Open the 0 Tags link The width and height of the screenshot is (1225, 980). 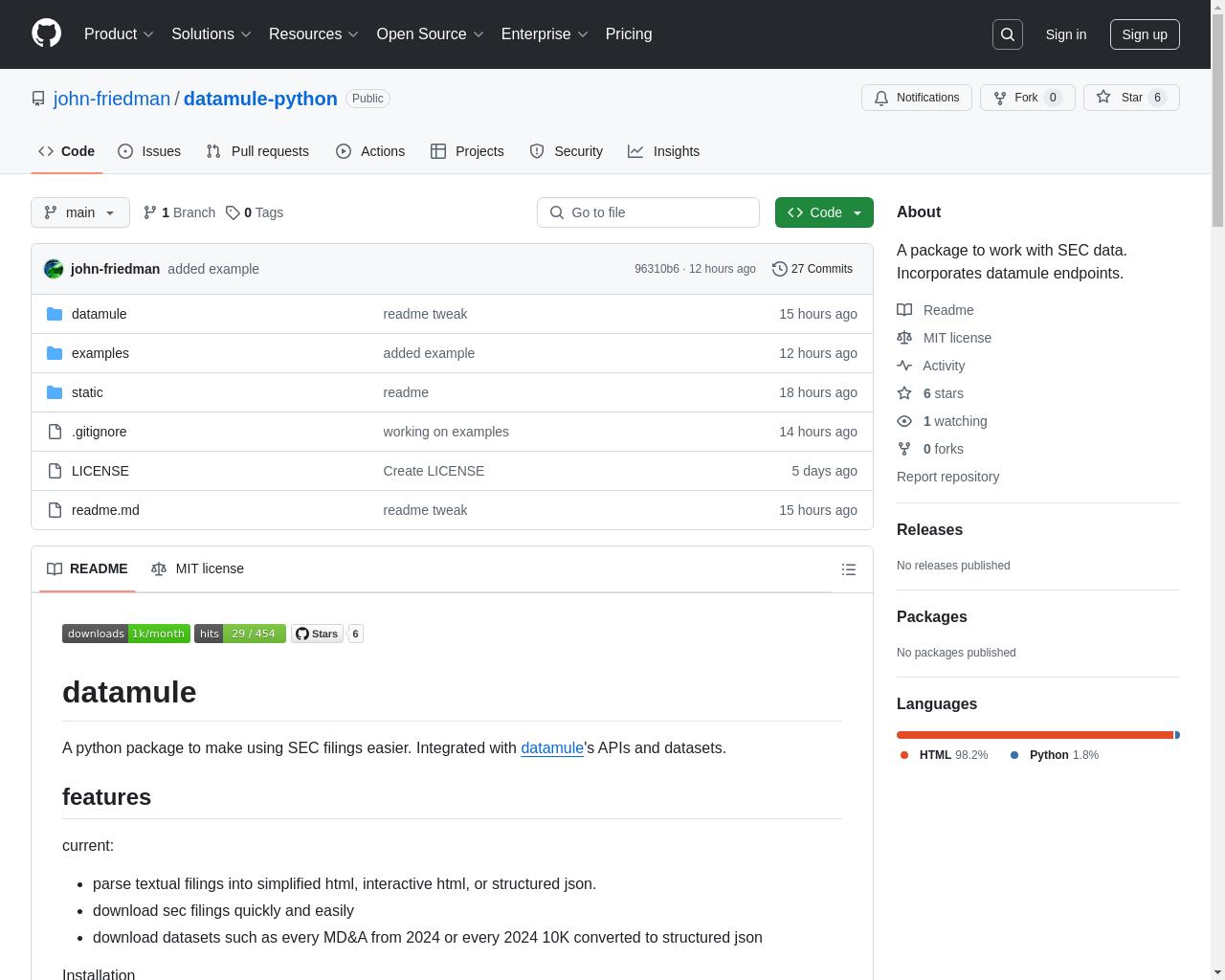255,212
